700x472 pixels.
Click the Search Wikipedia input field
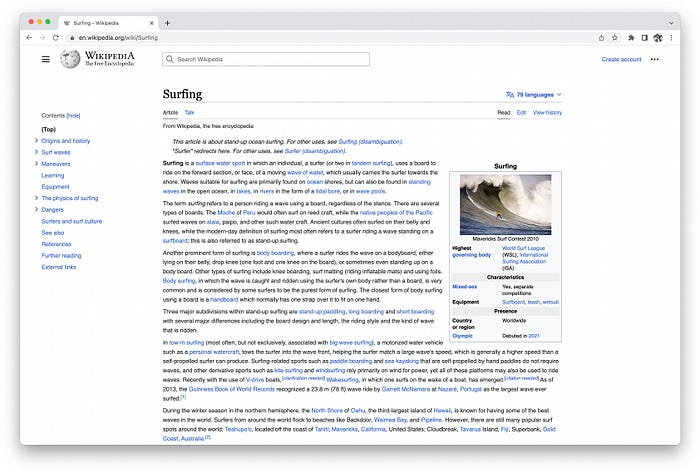coord(266,59)
